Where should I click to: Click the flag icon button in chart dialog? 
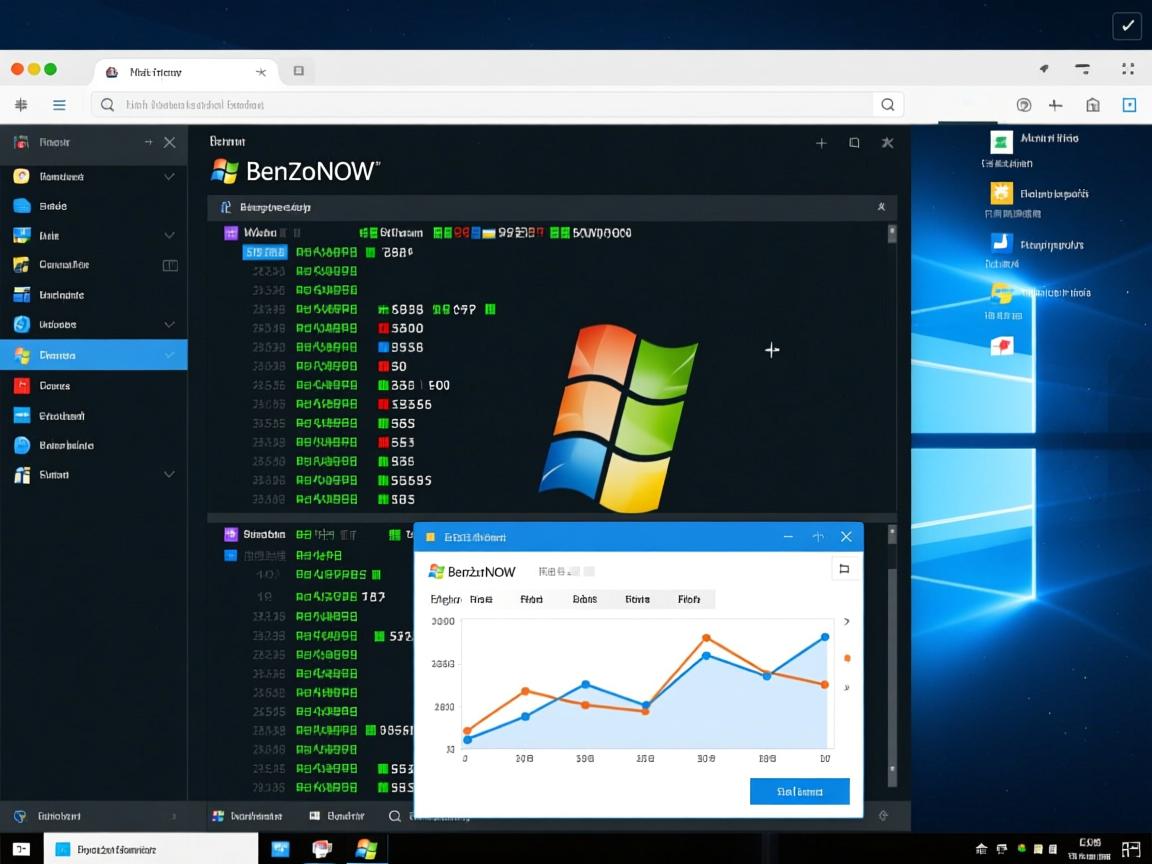[x=844, y=569]
